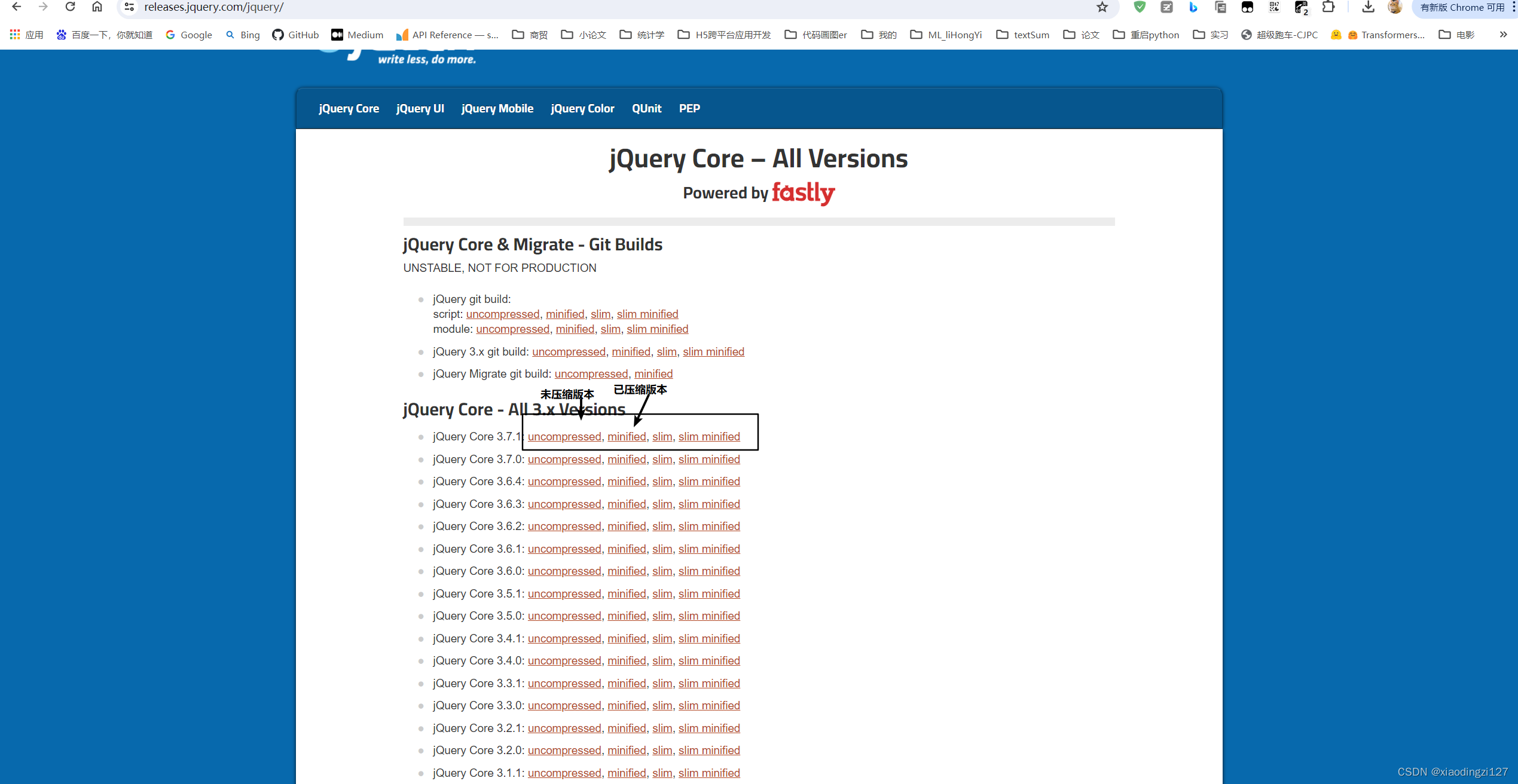Go to the browser home page icon

[x=97, y=7]
